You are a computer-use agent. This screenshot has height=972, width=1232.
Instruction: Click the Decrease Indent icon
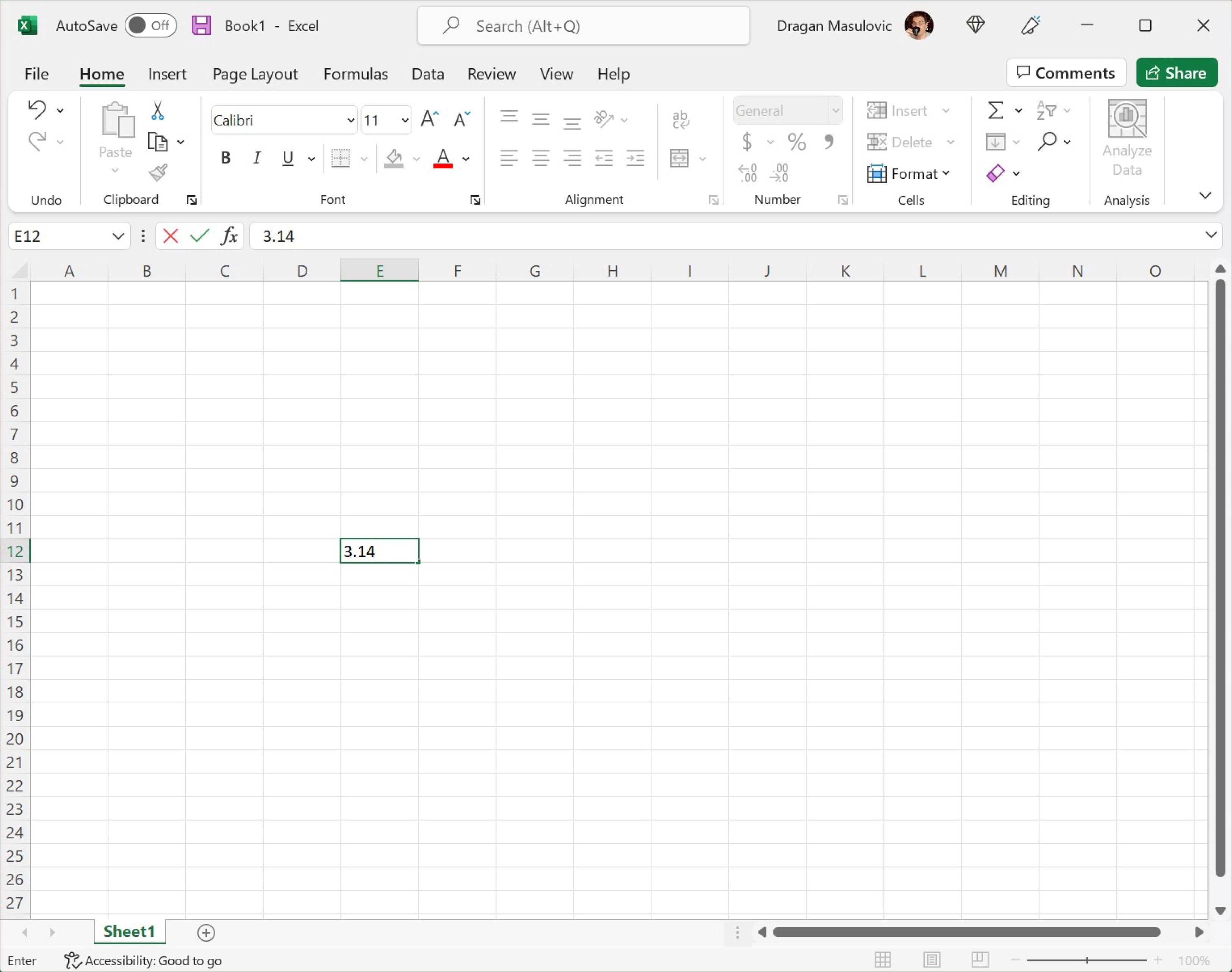point(604,158)
